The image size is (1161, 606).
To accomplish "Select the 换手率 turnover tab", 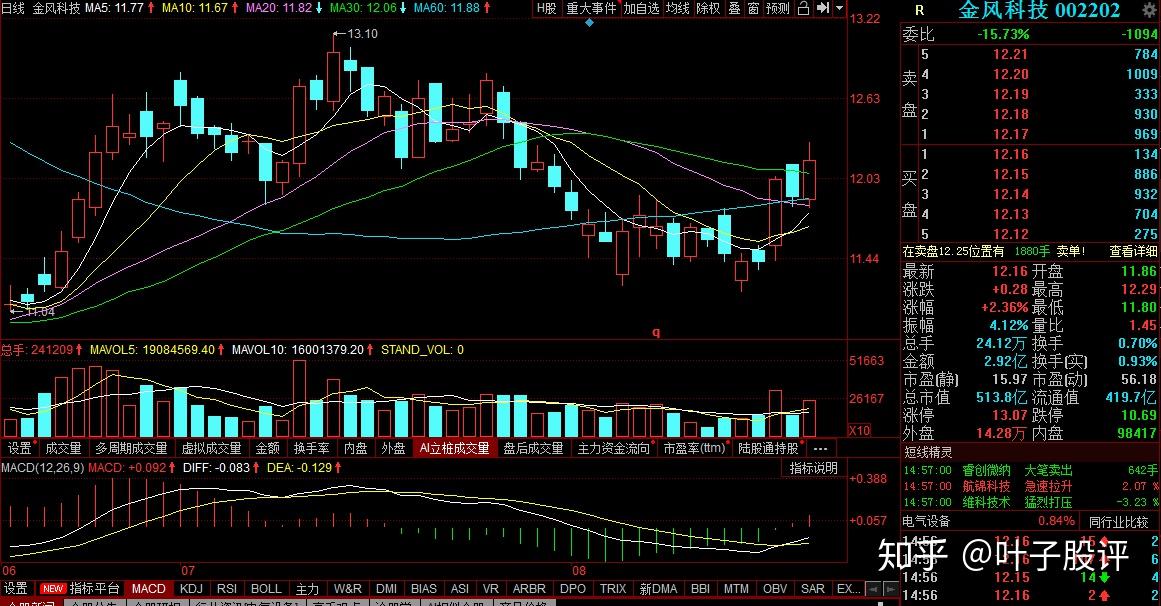I will point(311,448).
